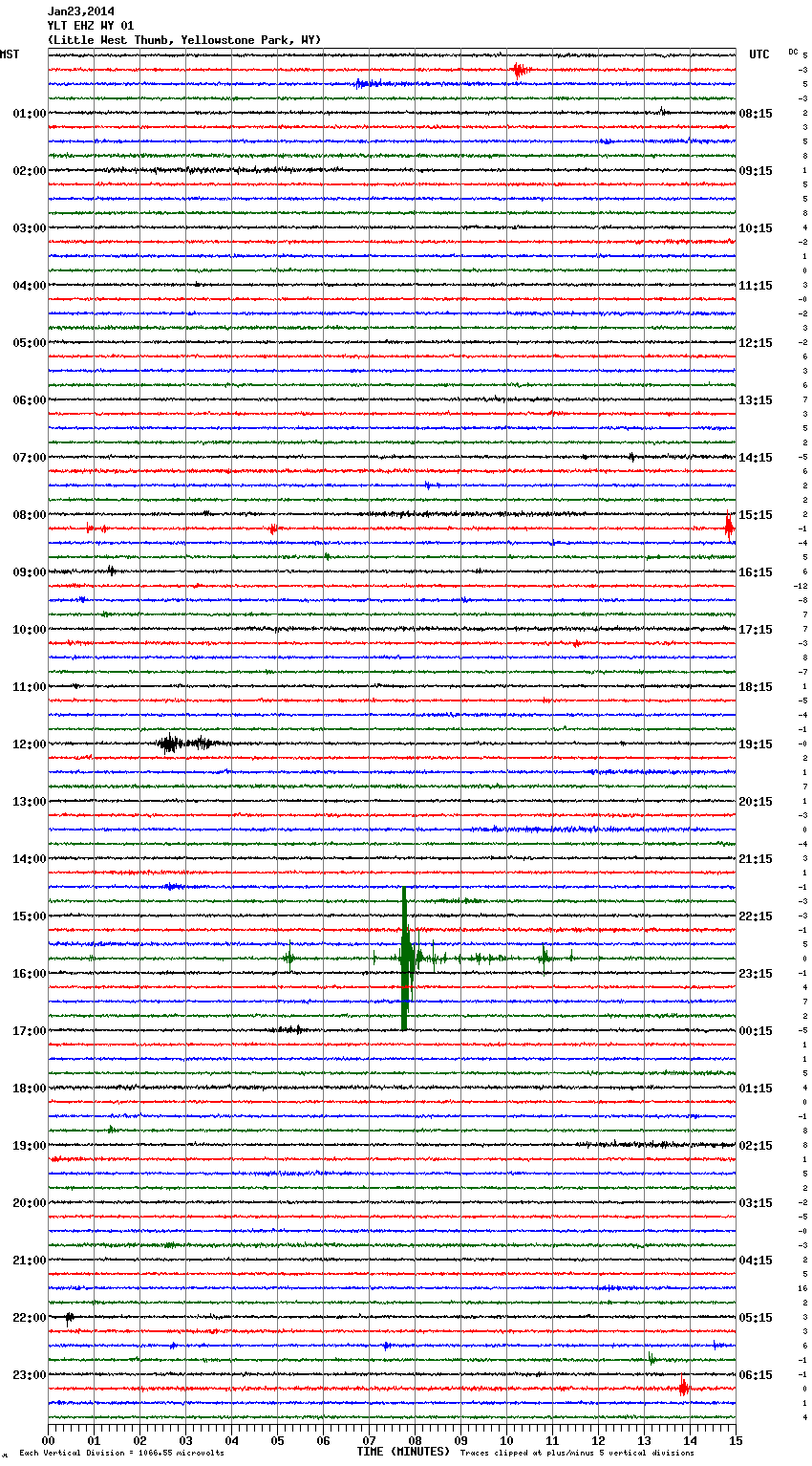Select the 09:00 MST time label
Viewport: 812px width, 1466px height.
[x=30, y=572]
